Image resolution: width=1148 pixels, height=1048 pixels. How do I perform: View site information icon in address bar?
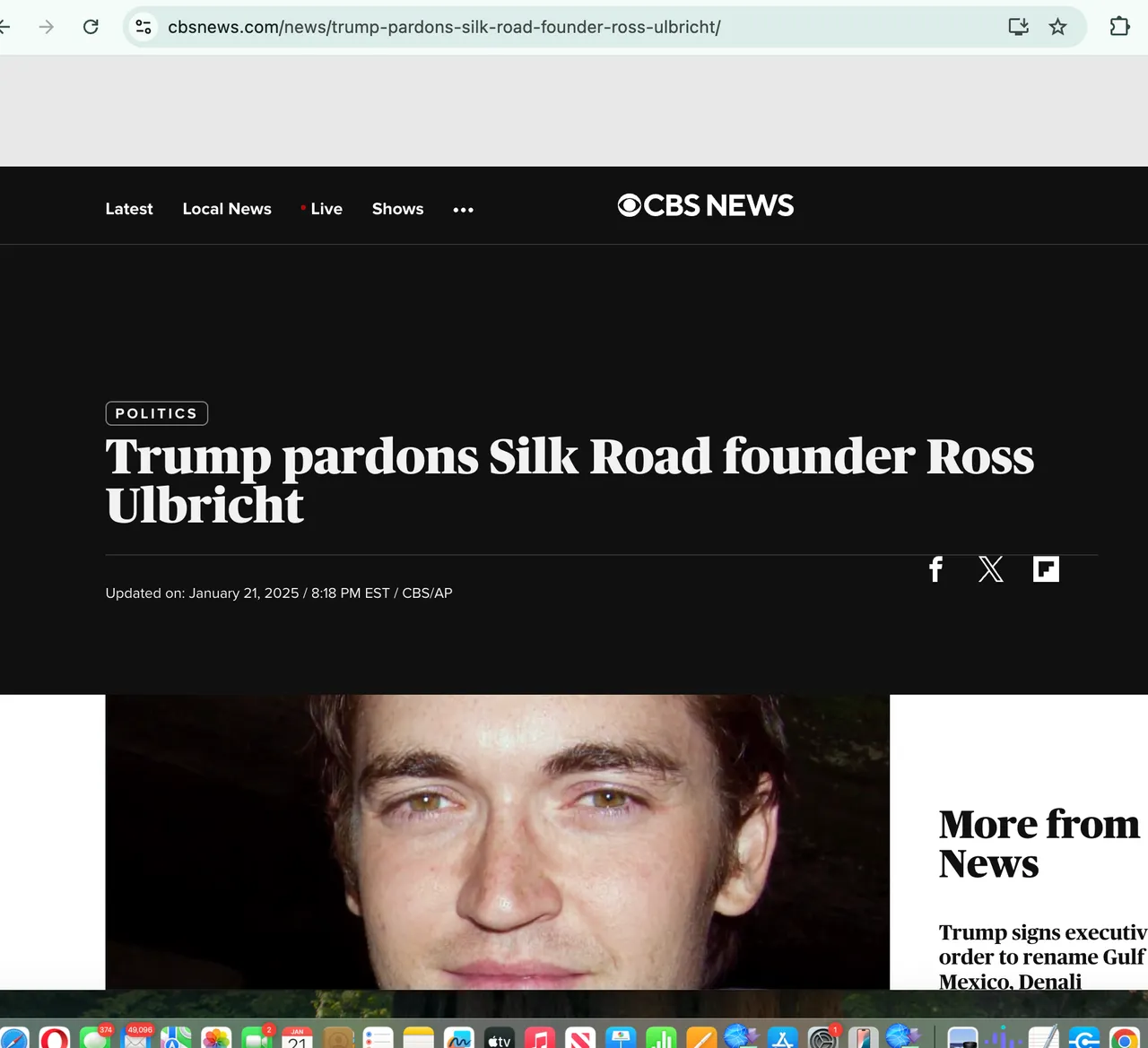click(x=143, y=27)
